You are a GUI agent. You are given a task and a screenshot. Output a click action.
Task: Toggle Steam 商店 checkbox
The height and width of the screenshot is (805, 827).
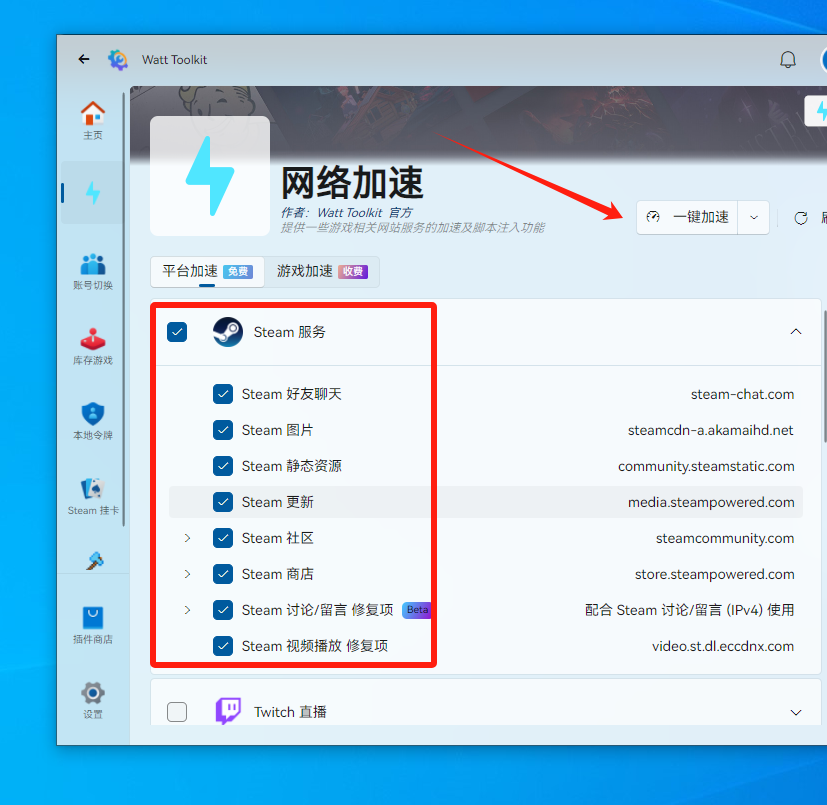[223, 574]
